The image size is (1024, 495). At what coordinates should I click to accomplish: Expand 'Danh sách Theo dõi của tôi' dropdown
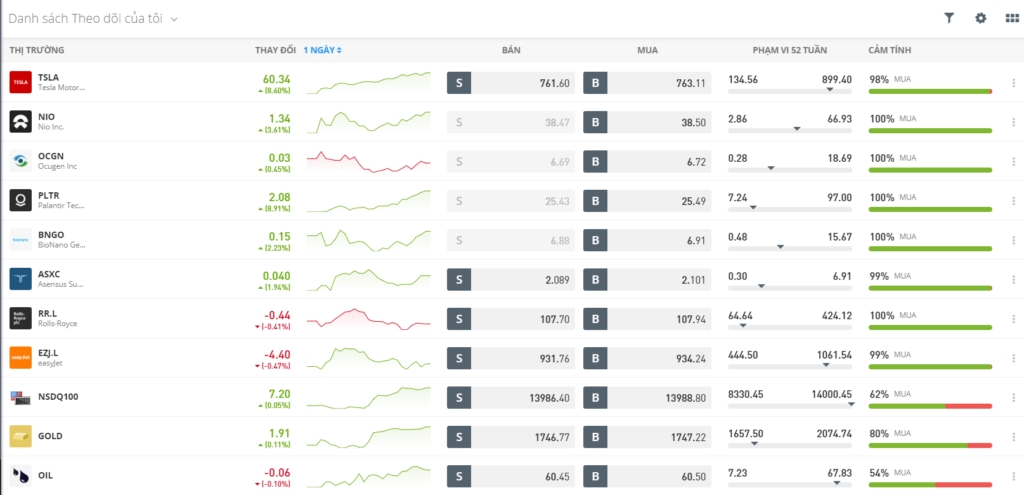click(93, 19)
